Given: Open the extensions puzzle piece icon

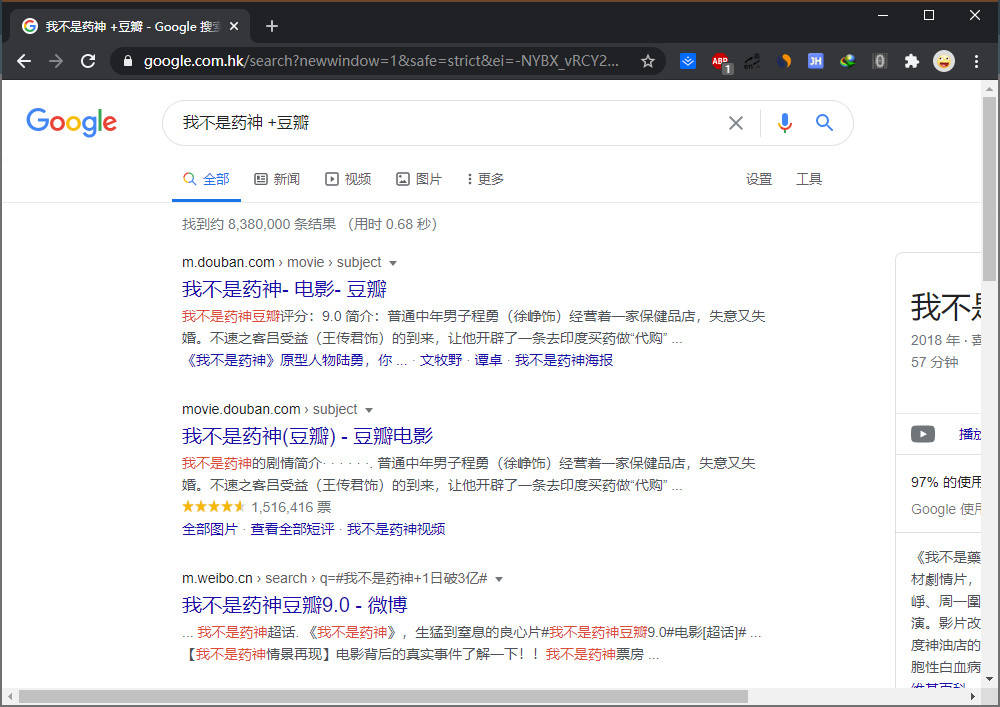Looking at the screenshot, I should pyautogui.click(x=911, y=61).
